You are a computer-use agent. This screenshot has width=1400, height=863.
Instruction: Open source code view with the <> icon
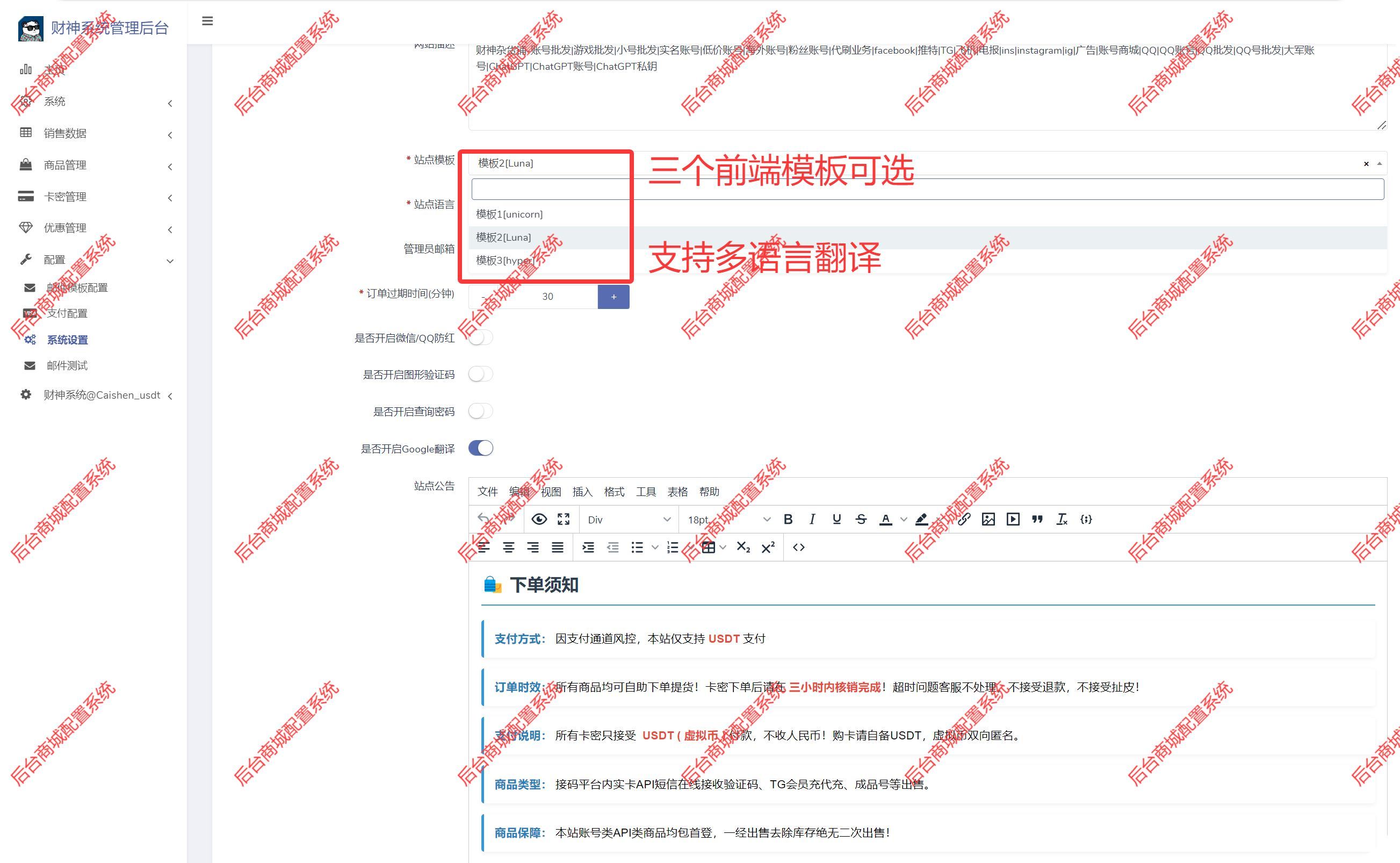coord(799,547)
